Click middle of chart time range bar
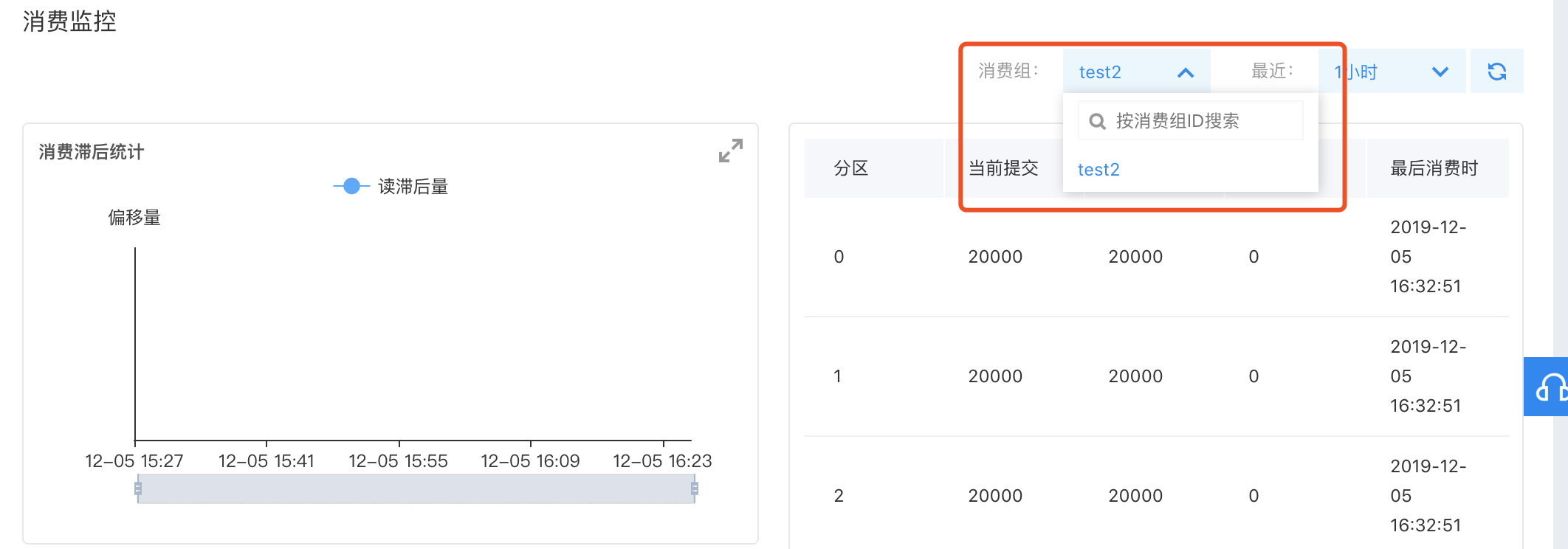Screen dimensions: 1568x549 coord(416,488)
